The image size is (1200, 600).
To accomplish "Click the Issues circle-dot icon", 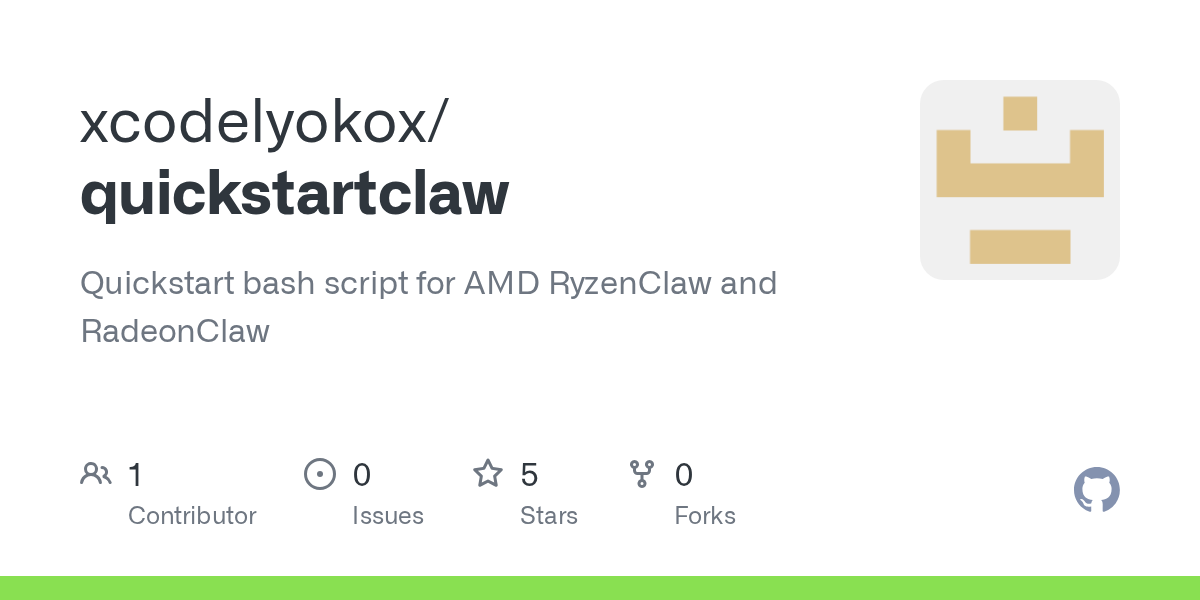I will point(319,474).
